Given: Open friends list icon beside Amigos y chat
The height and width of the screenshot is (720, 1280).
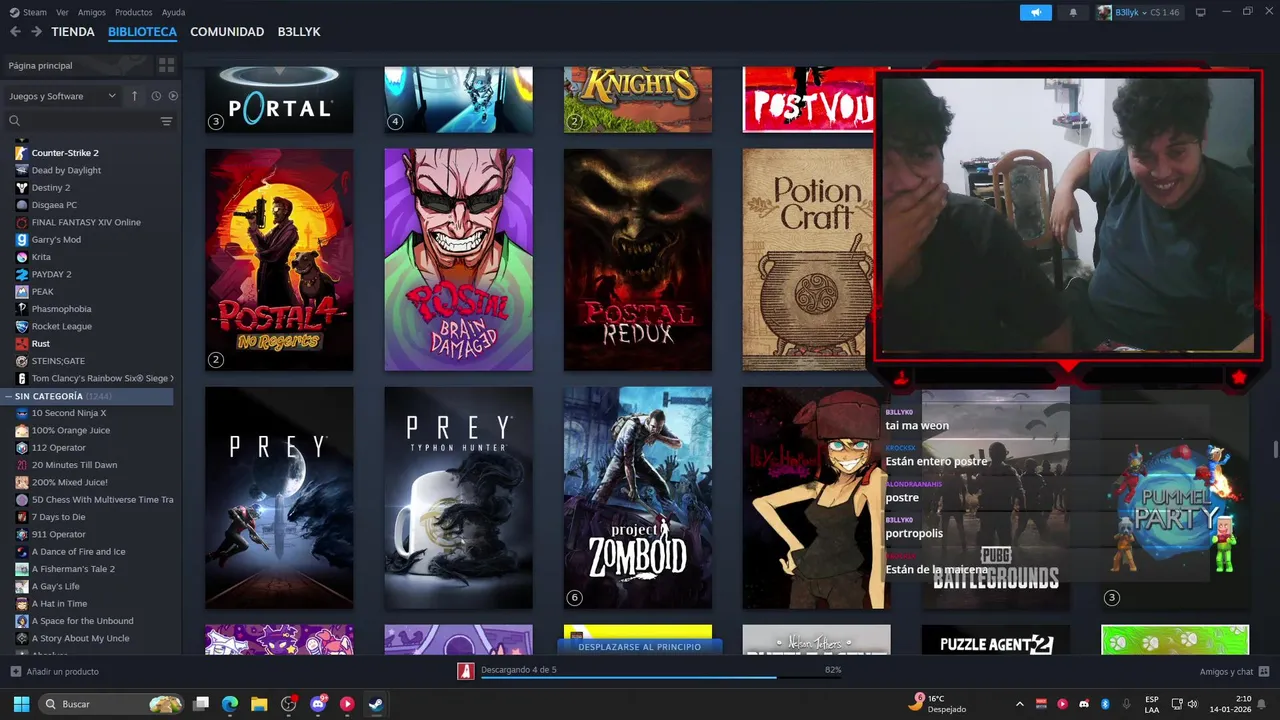Looking at the screenshot, I should pyautogui.click(x=1264, y=671).
